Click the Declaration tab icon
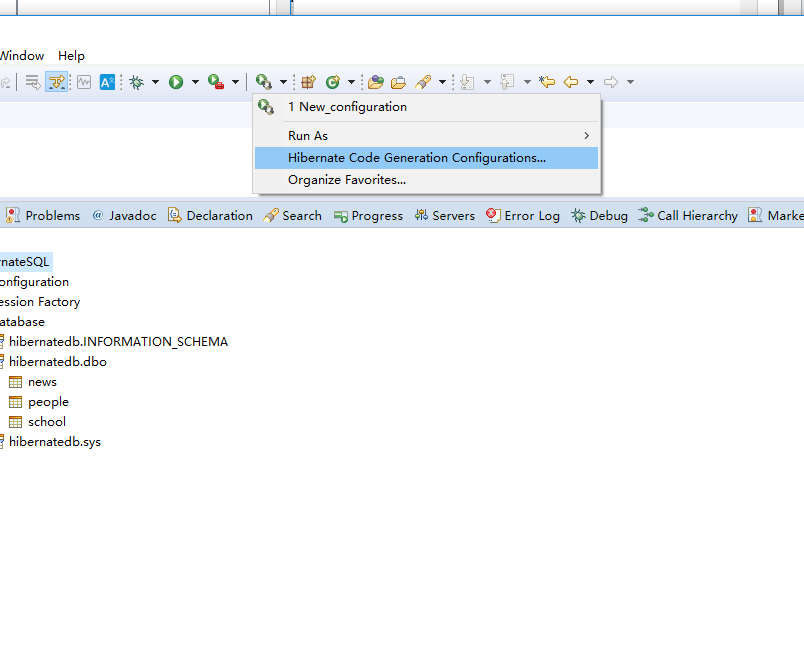The image size is (804, 649). coord(175,215)
